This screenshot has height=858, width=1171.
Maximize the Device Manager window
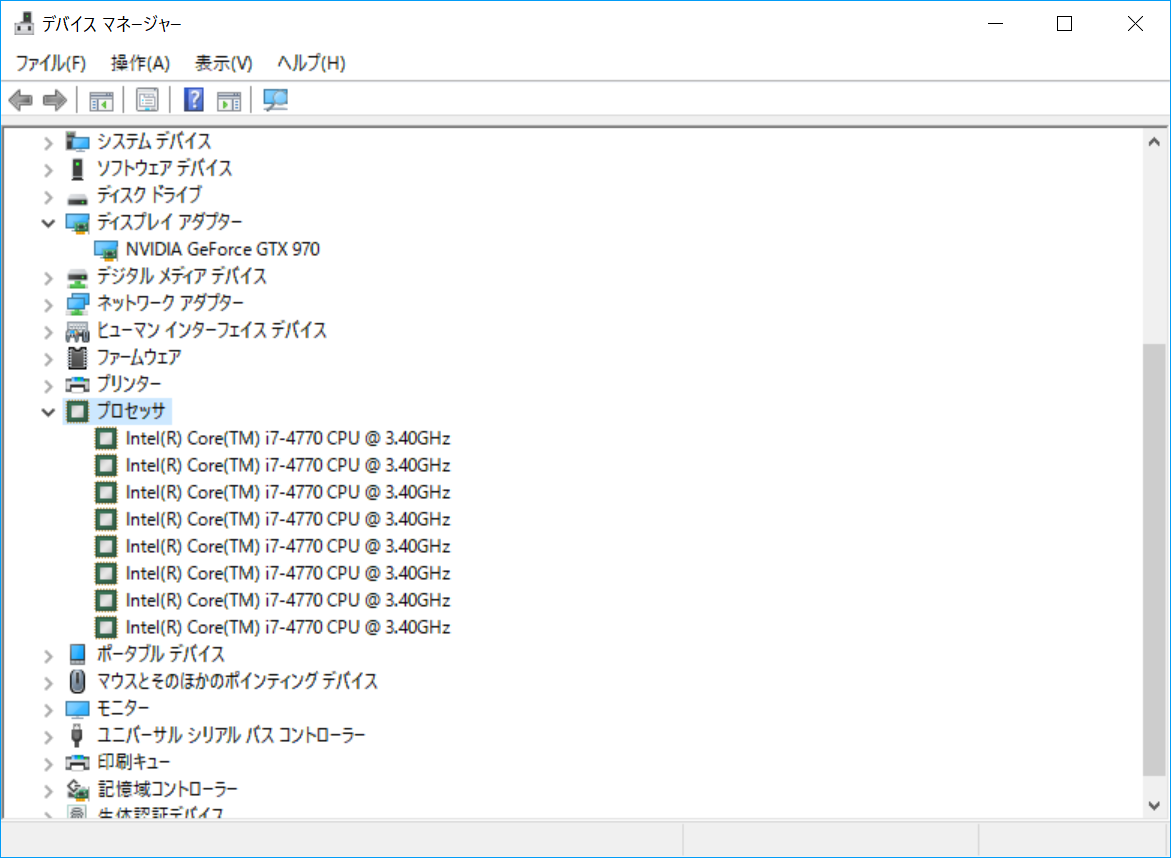point(1064,24)
